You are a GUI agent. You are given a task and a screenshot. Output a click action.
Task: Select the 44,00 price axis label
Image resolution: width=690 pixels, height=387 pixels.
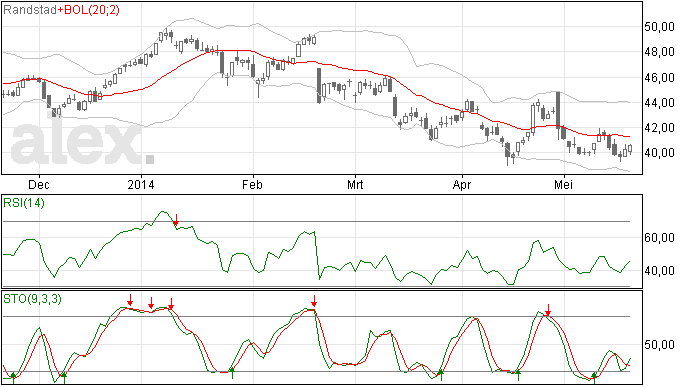click(659, 103)
